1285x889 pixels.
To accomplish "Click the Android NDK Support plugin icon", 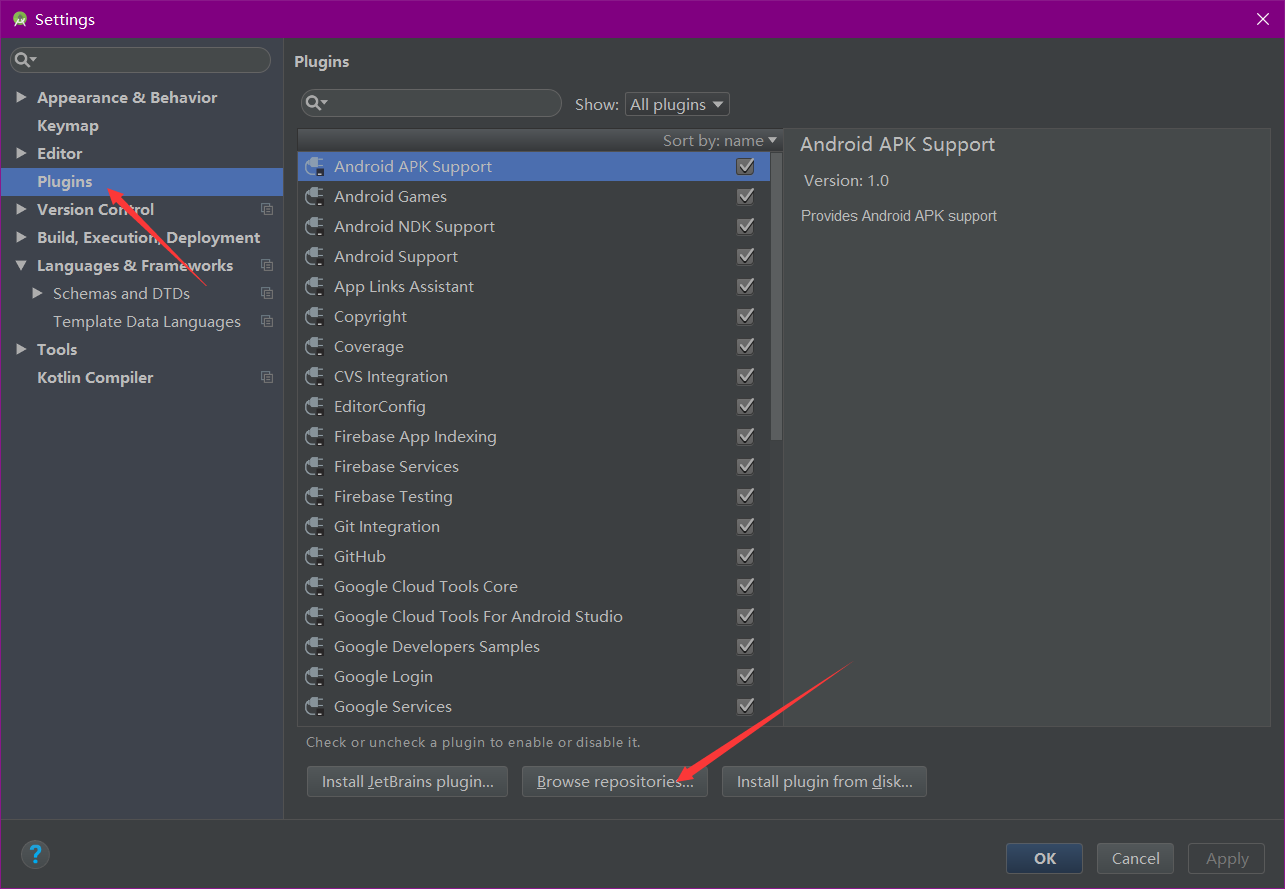I will [x=315, y=227].
